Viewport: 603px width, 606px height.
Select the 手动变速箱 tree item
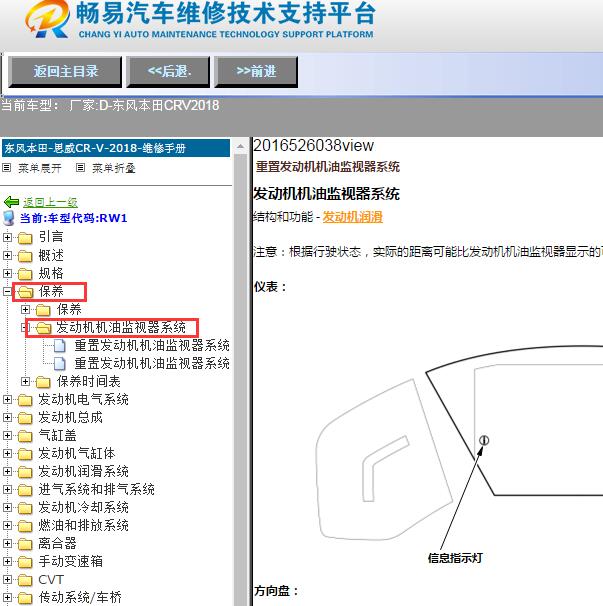tap(70, 562)
